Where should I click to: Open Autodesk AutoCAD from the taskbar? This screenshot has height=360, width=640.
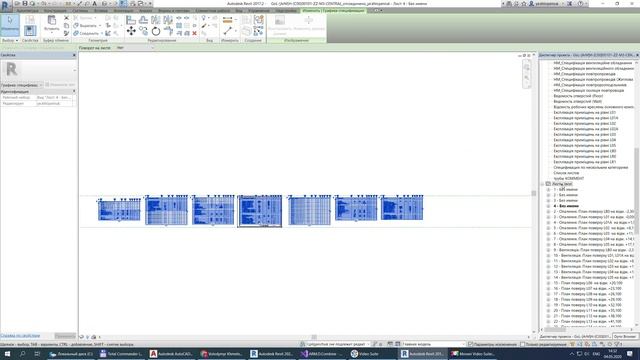pyautogui.click(x=171, y=354)
